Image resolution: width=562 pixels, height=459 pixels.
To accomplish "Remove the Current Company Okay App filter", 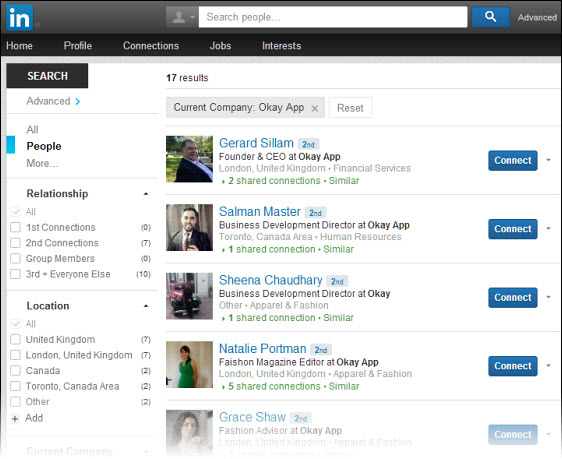I will pos(315,108).
